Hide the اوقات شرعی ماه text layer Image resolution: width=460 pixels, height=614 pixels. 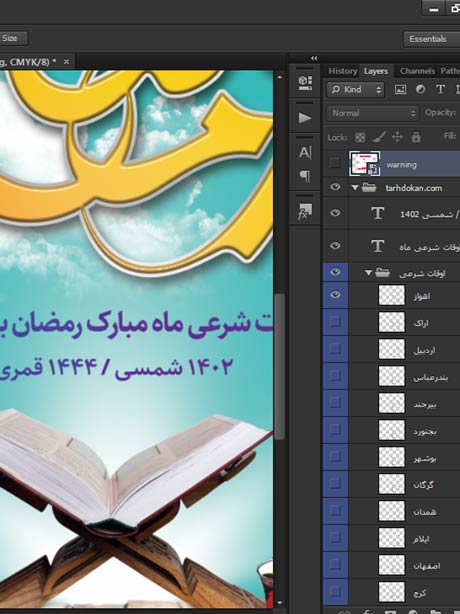pos(335,246)
